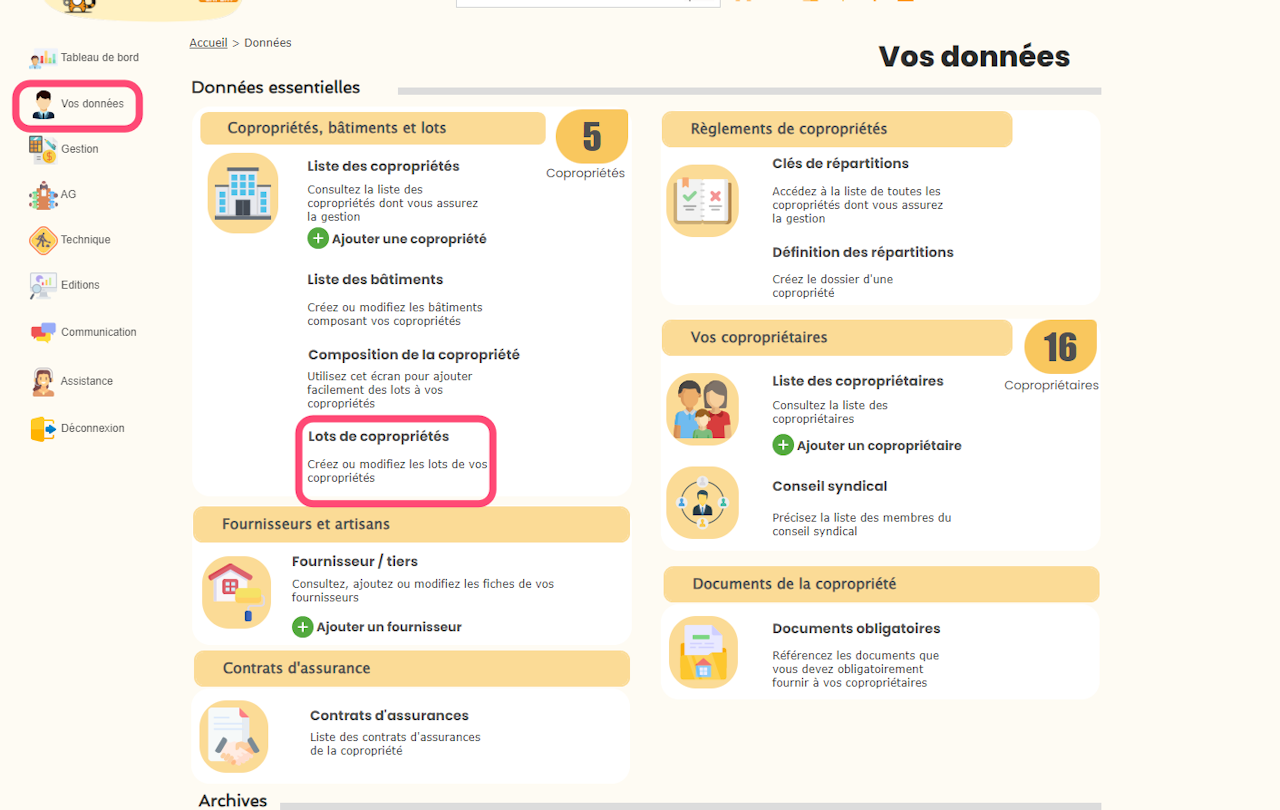This screenshot has height=810, width=1280.
Task: Open Liste des bâtiments
Action: 375,280
